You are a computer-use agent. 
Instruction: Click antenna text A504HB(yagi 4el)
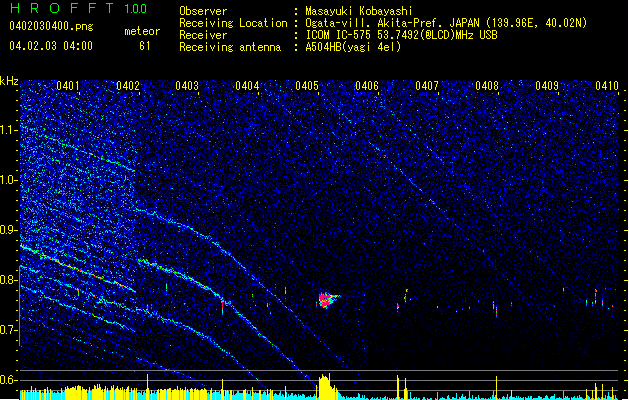[353, 47]
